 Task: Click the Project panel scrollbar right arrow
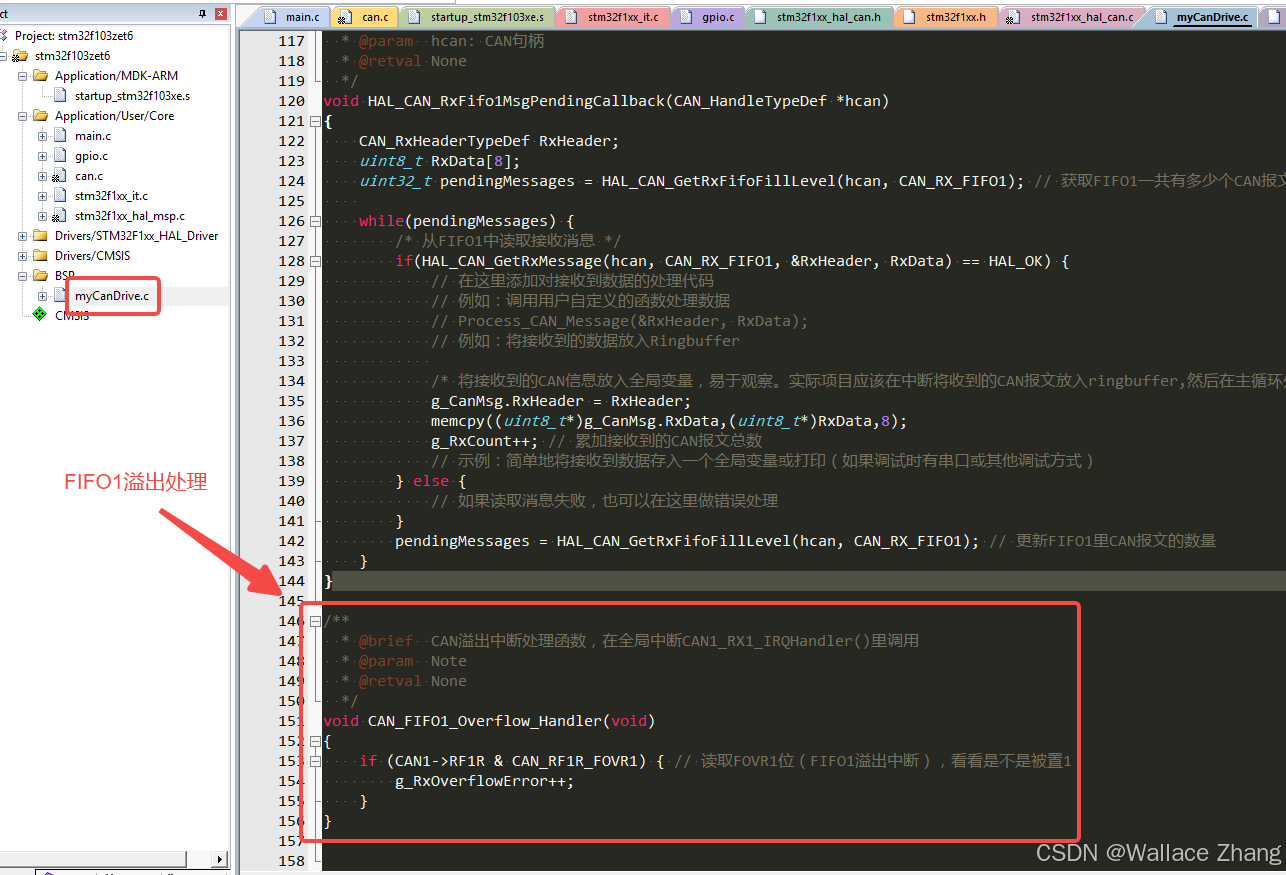pyautogui.click(x=221, y=860)
